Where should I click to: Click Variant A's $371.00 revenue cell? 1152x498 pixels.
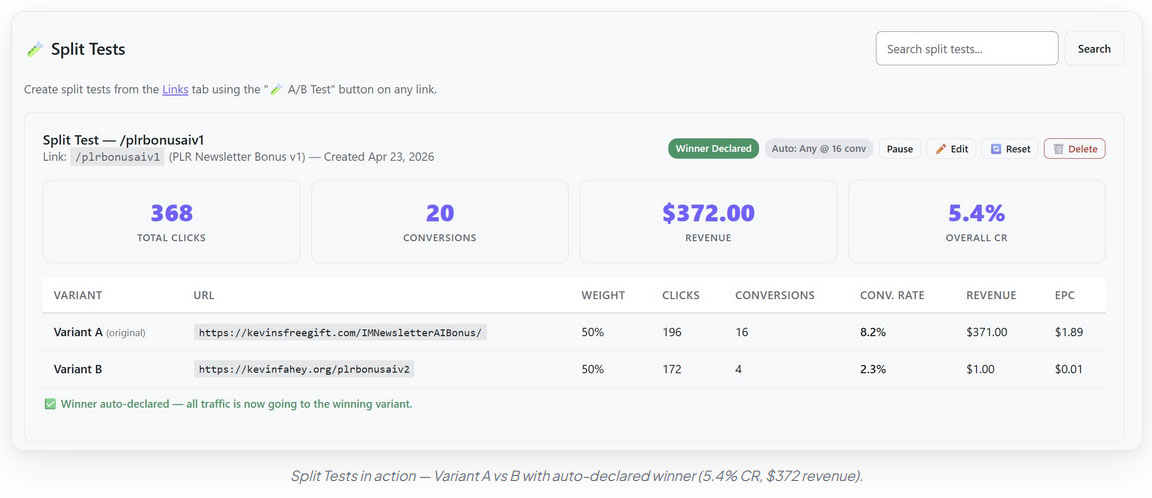coord(988,332)
